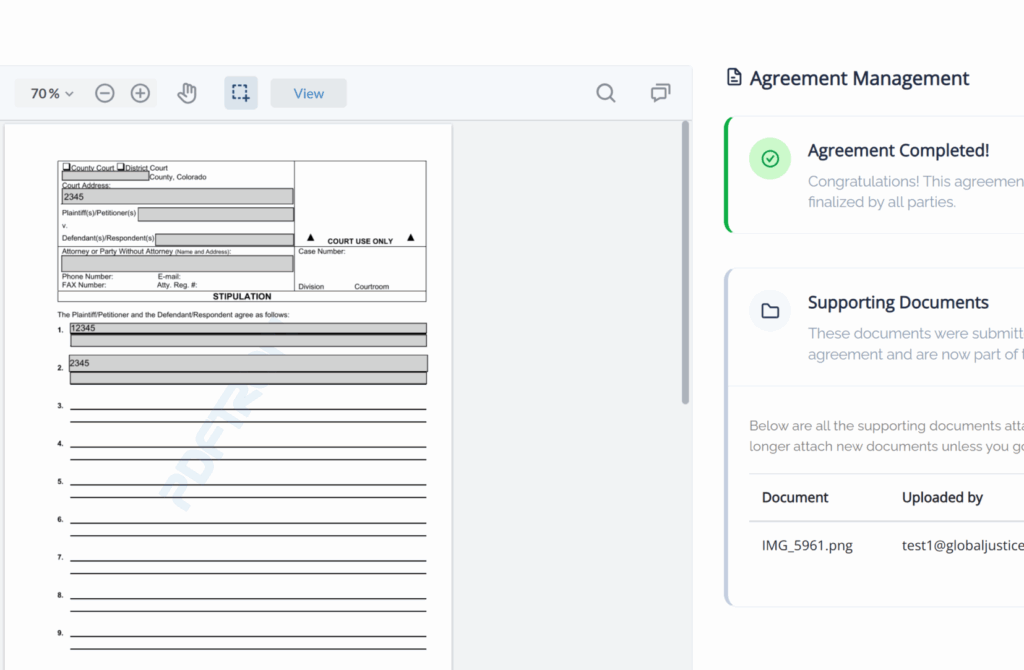Viewport: 1024px width, 670px height.
Task: Click the zoom in plus icon
Action: tap(140, 93)
